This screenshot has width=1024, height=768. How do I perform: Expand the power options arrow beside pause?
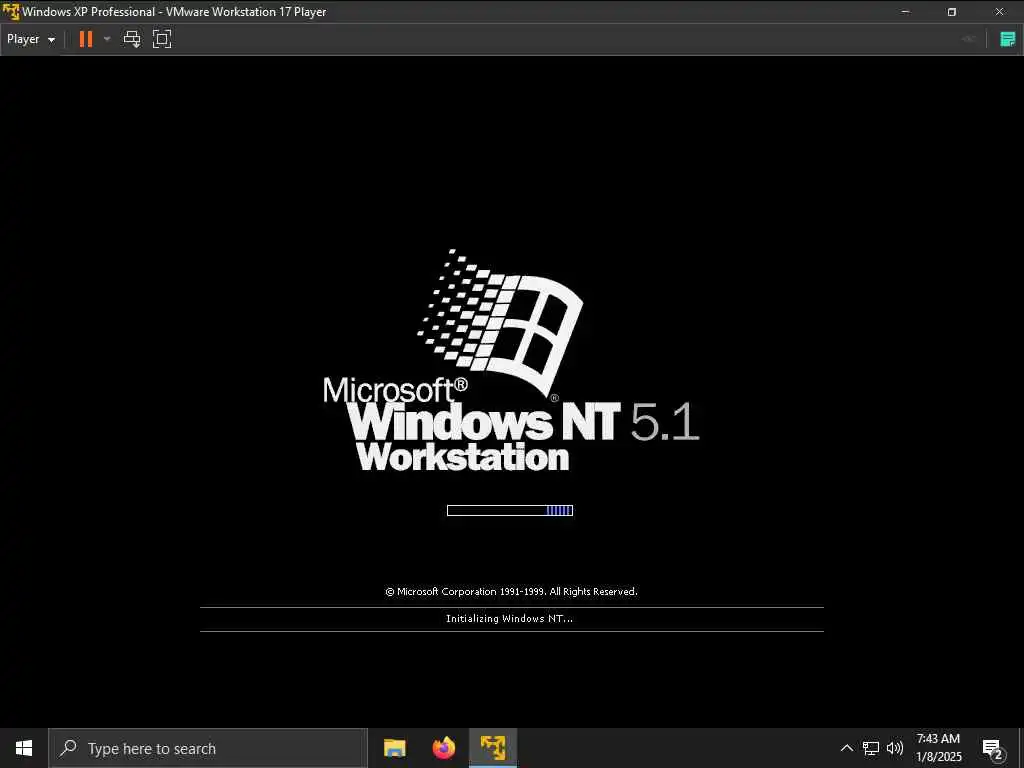click(107, 39)
